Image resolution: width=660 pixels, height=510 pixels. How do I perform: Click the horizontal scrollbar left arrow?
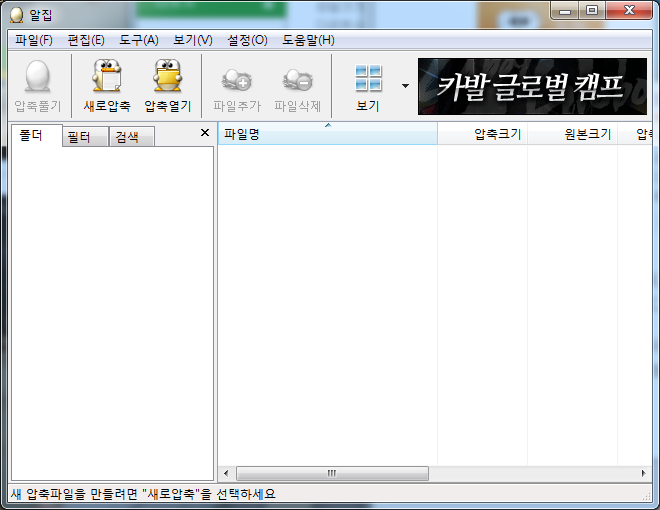pos(226,473)
